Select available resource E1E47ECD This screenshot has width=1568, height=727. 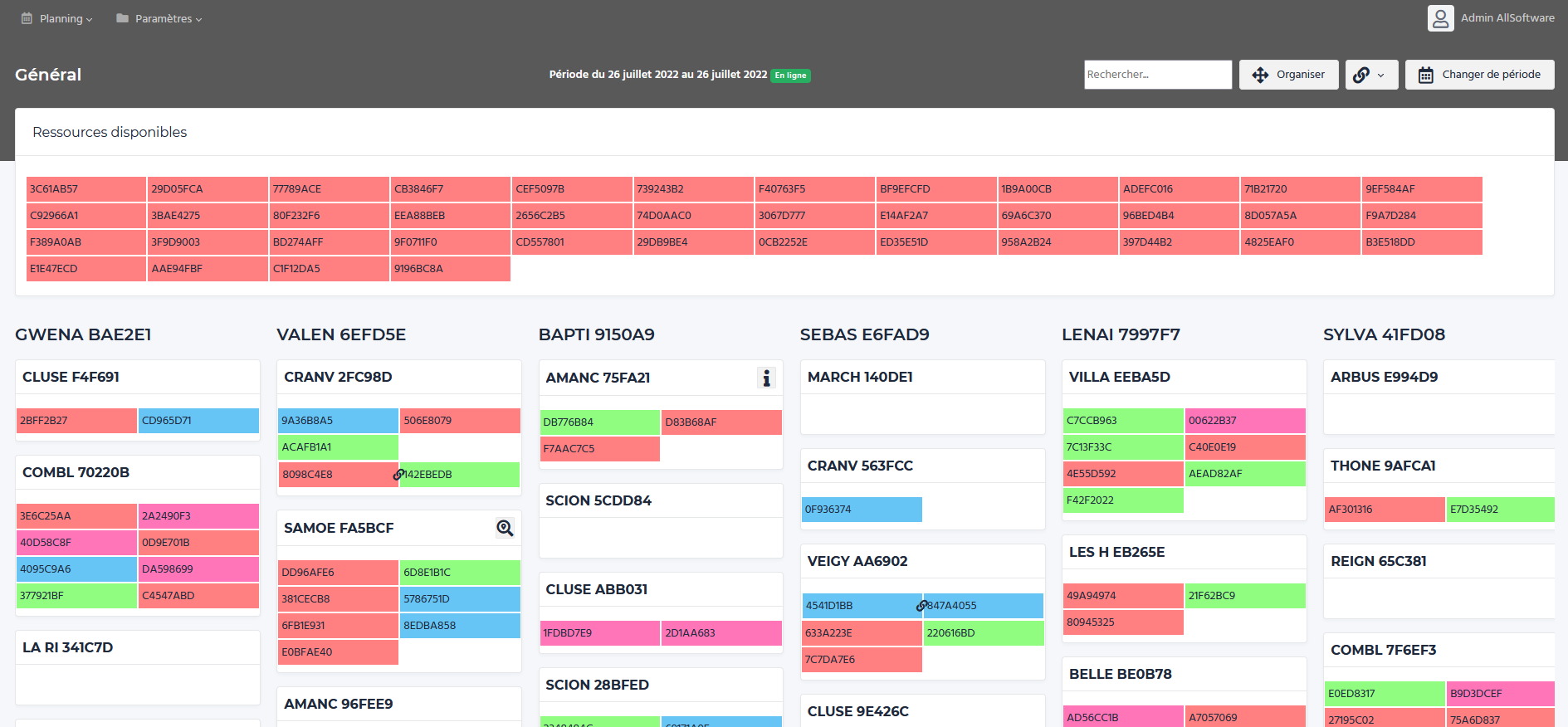(86, 269)
